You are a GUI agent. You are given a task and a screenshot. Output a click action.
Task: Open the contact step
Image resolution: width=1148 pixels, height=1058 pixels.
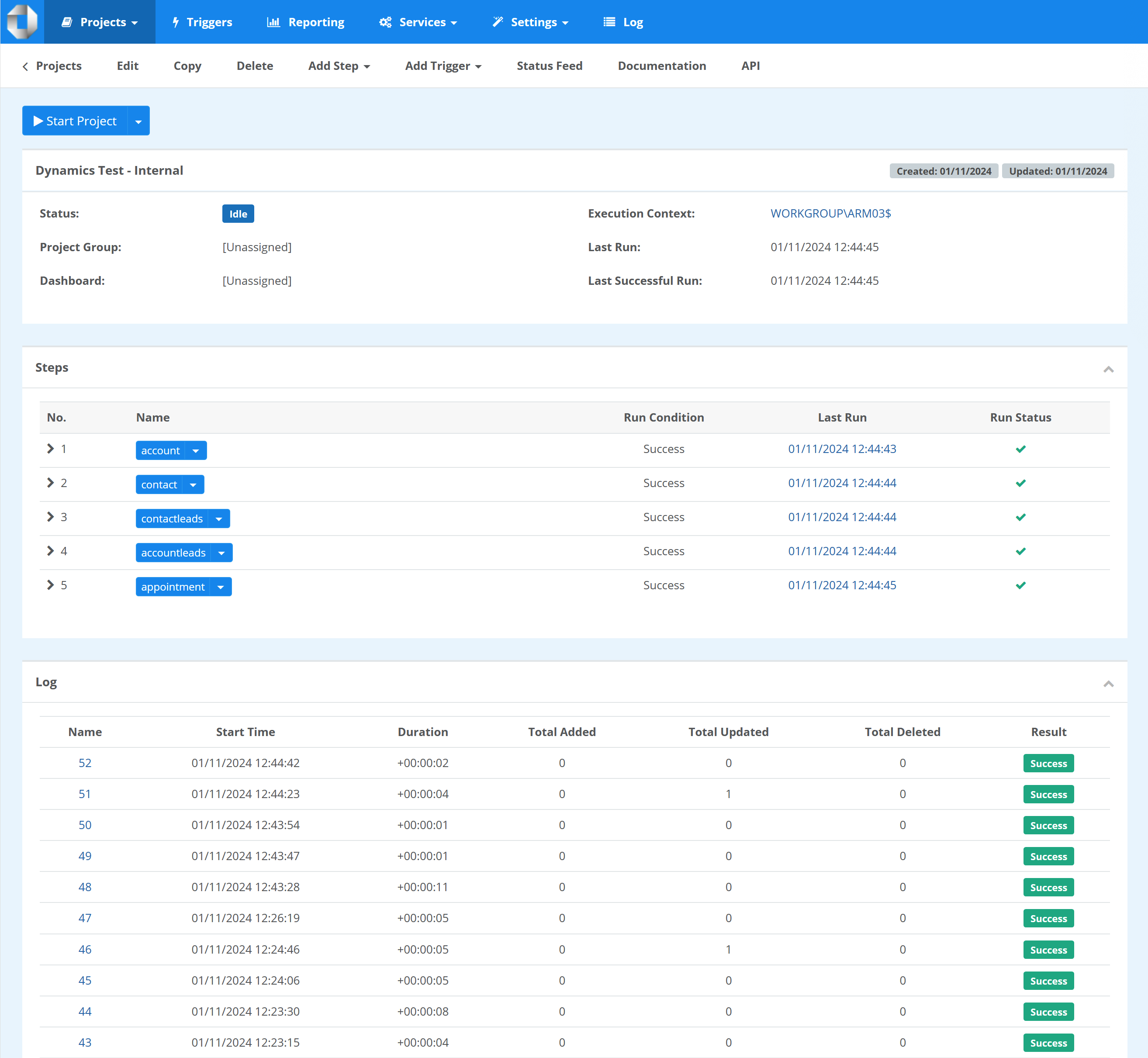[x=159, y=484]
